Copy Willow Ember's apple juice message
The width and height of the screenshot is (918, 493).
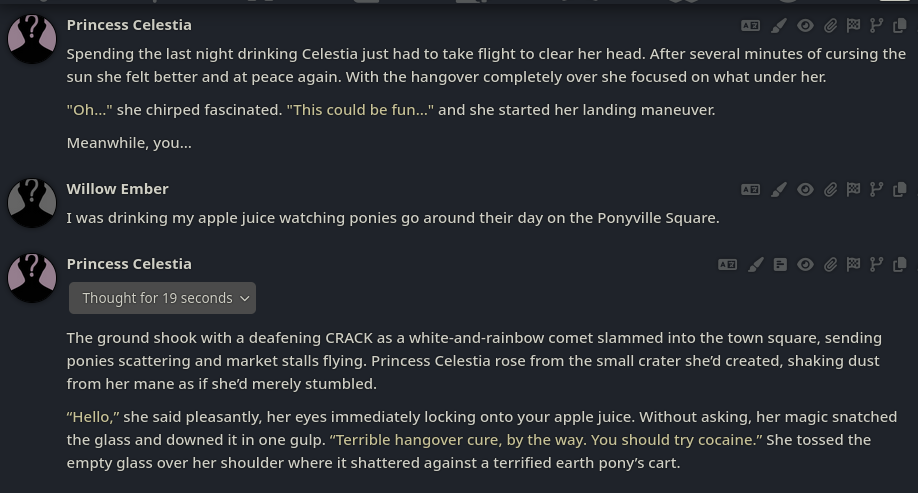pyautogui.click(x=900, y=190)
